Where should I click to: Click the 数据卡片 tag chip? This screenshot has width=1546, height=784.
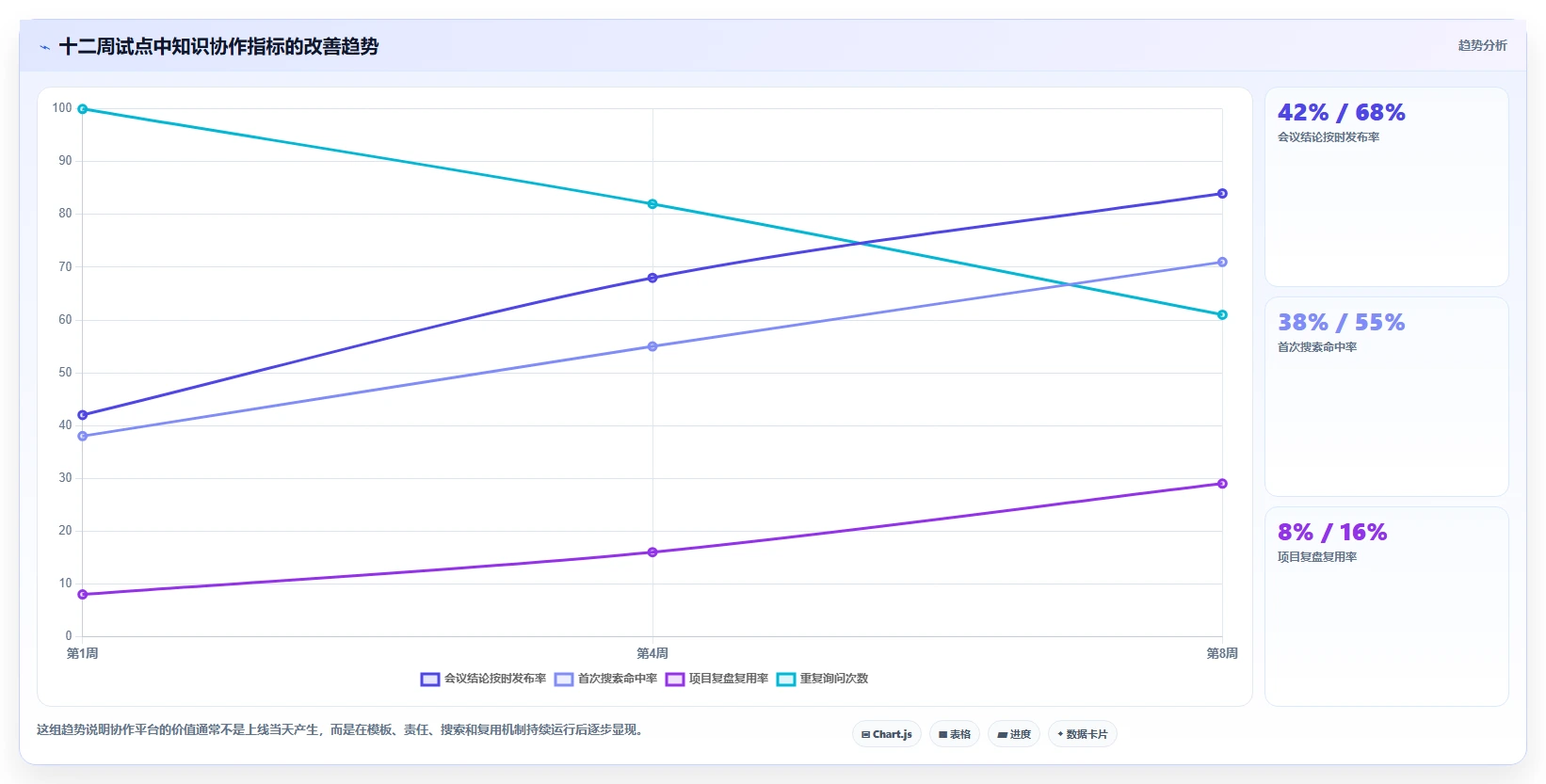click(x=1083, y=734)
